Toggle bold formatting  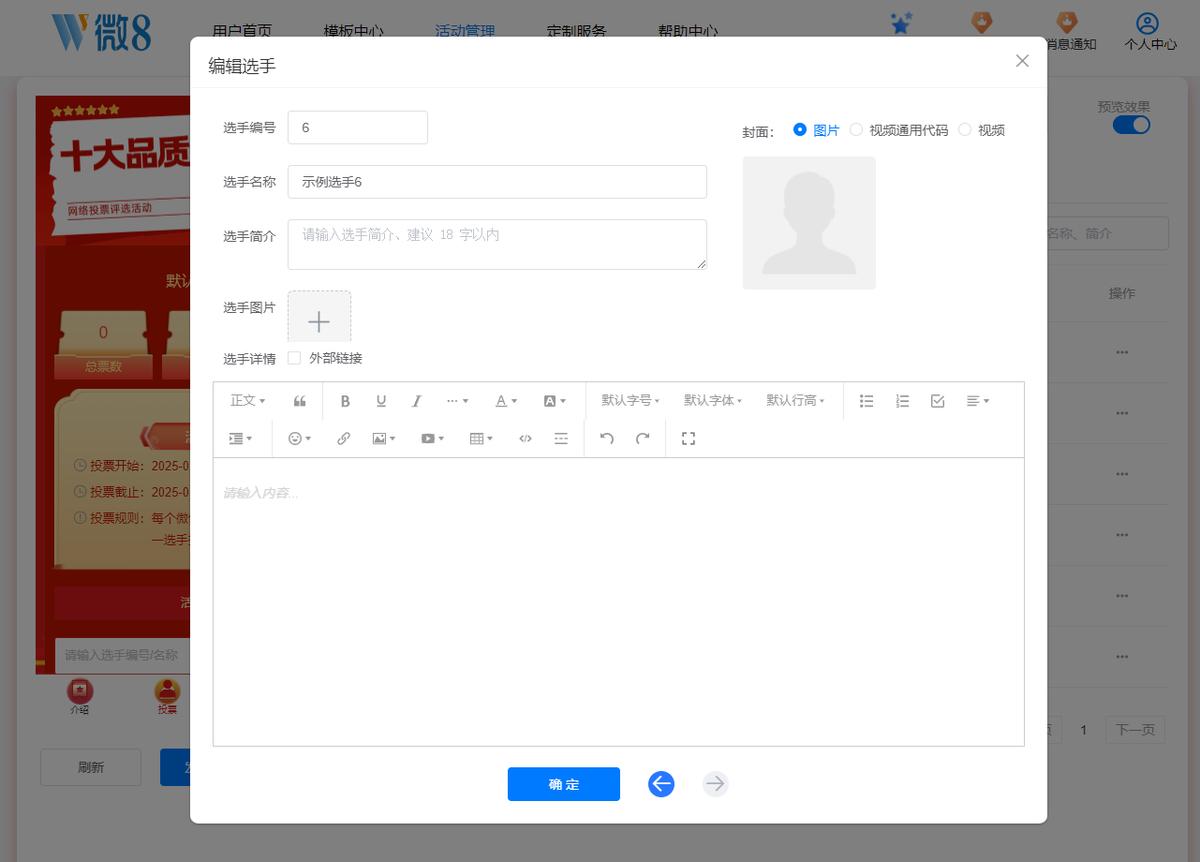(x=345, y=401)
